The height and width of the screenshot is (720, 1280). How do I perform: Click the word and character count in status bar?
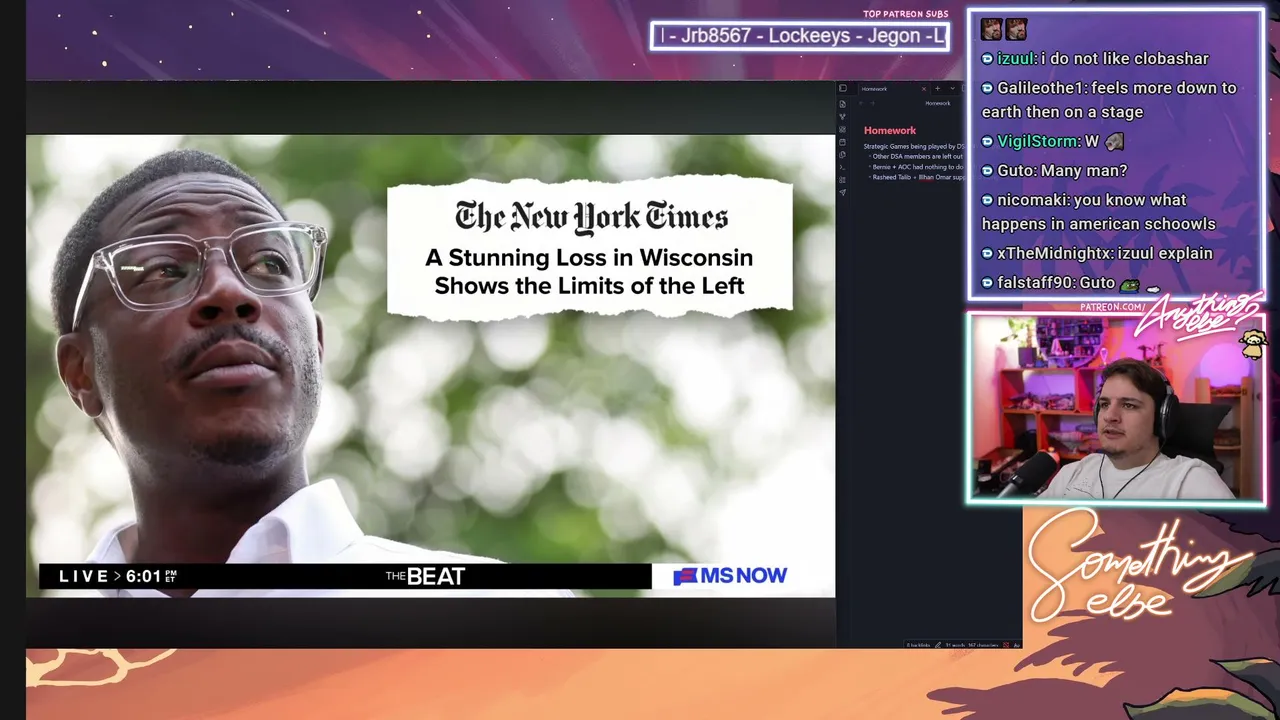coord(974,645)
